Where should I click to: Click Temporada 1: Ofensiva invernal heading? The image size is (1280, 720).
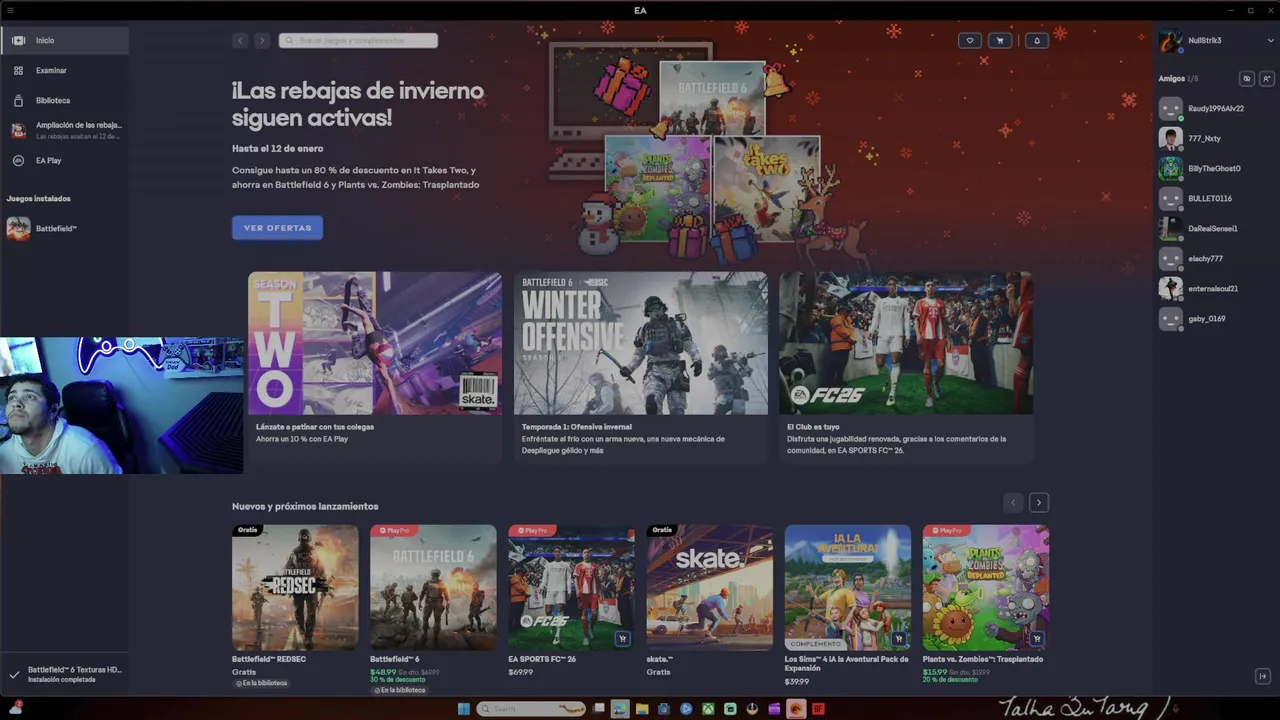[x=577, y=427]
